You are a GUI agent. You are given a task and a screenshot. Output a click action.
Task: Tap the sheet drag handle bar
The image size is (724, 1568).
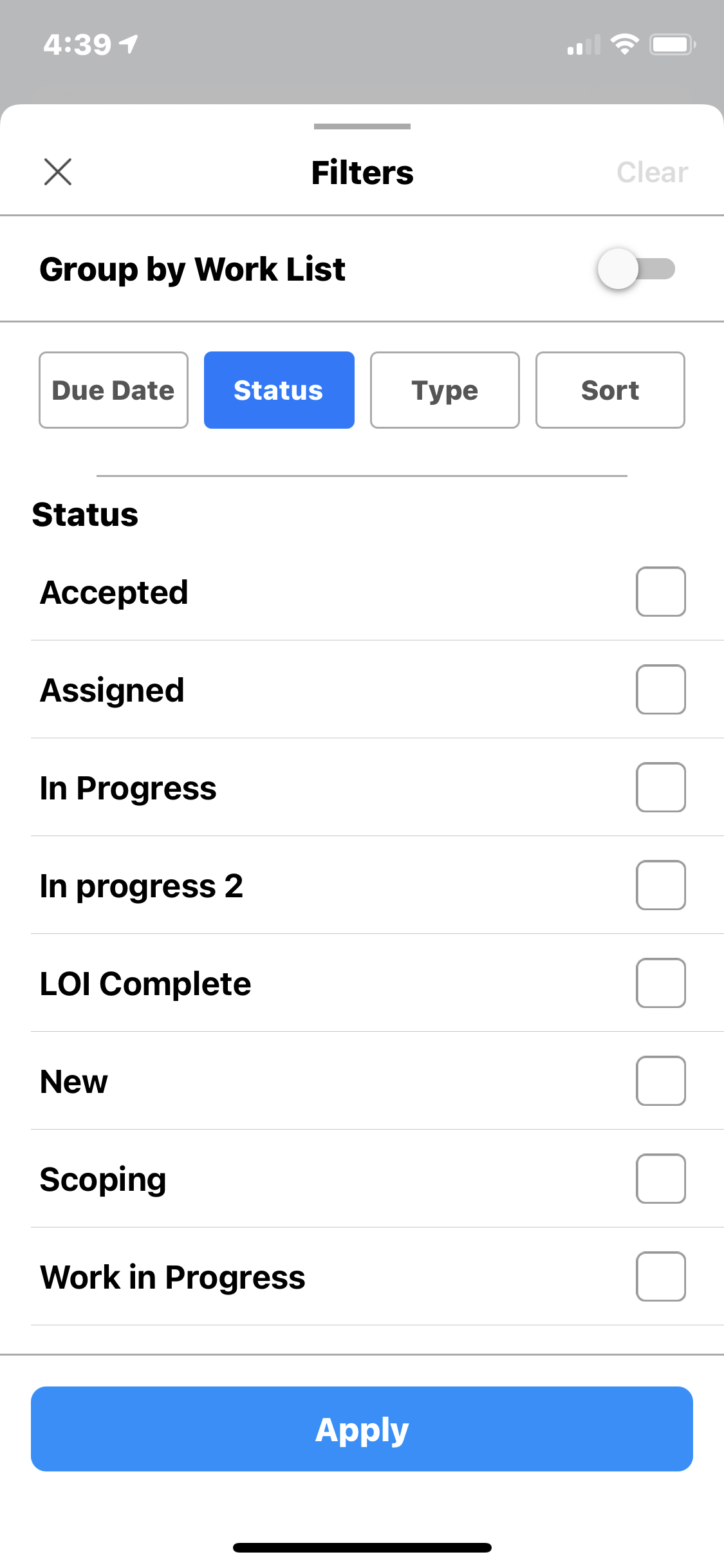[362, 127]
